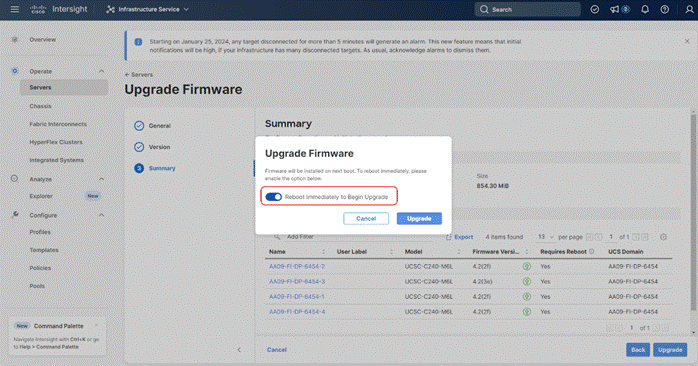Sort by the User Label column header
The width and height of the screenshot is (698, 366).
[352, 252]
